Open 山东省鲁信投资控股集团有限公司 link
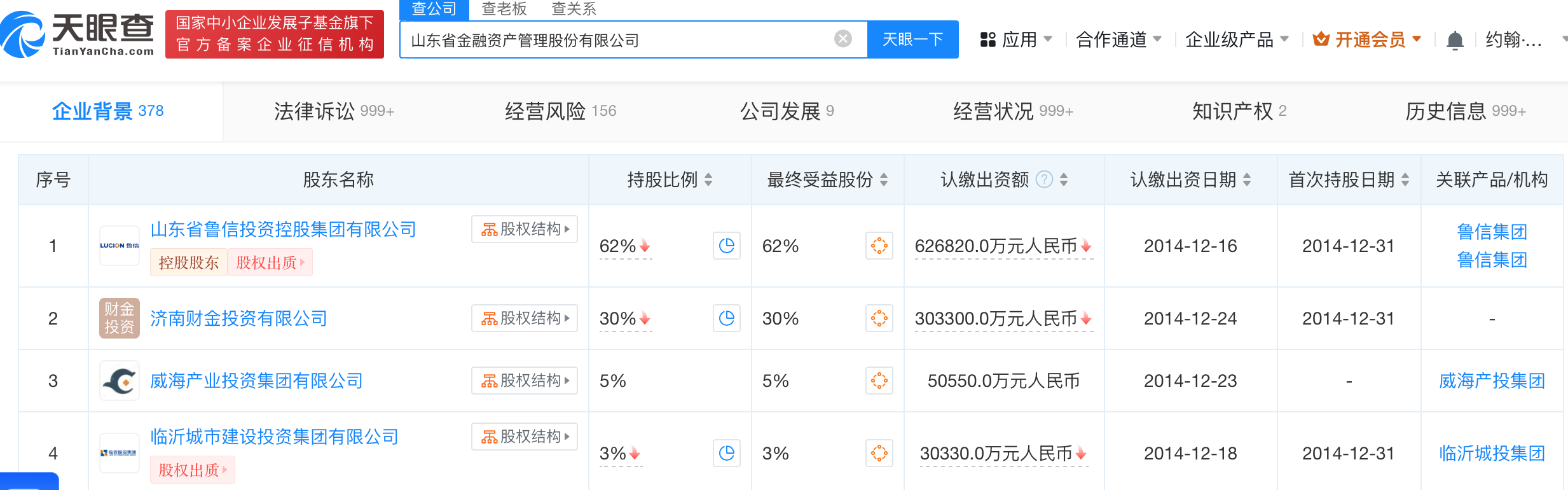Viewport: 1568px width, 490px height. click(283, 229)
